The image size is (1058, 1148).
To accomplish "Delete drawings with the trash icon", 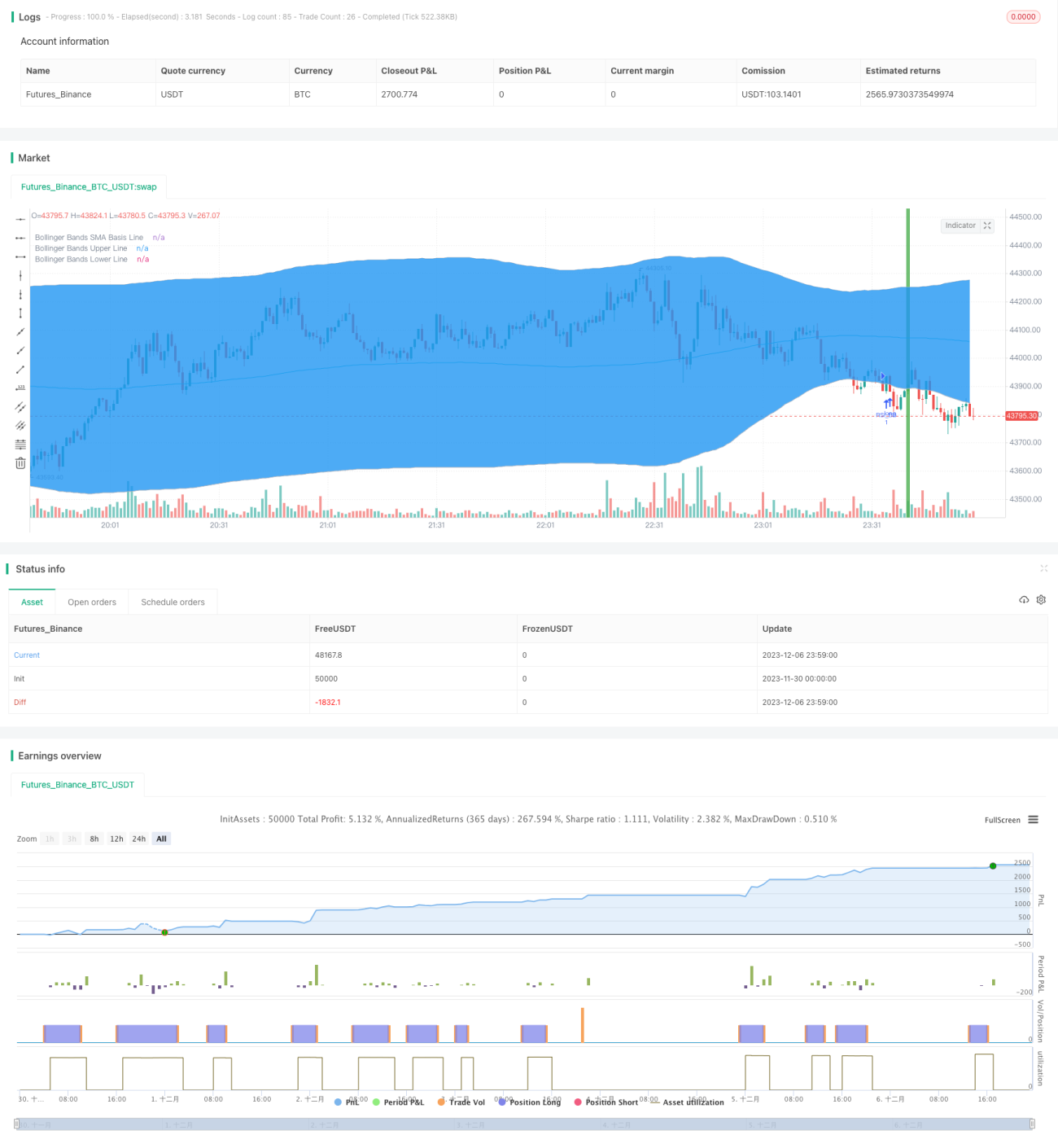I will click(20, 463).
